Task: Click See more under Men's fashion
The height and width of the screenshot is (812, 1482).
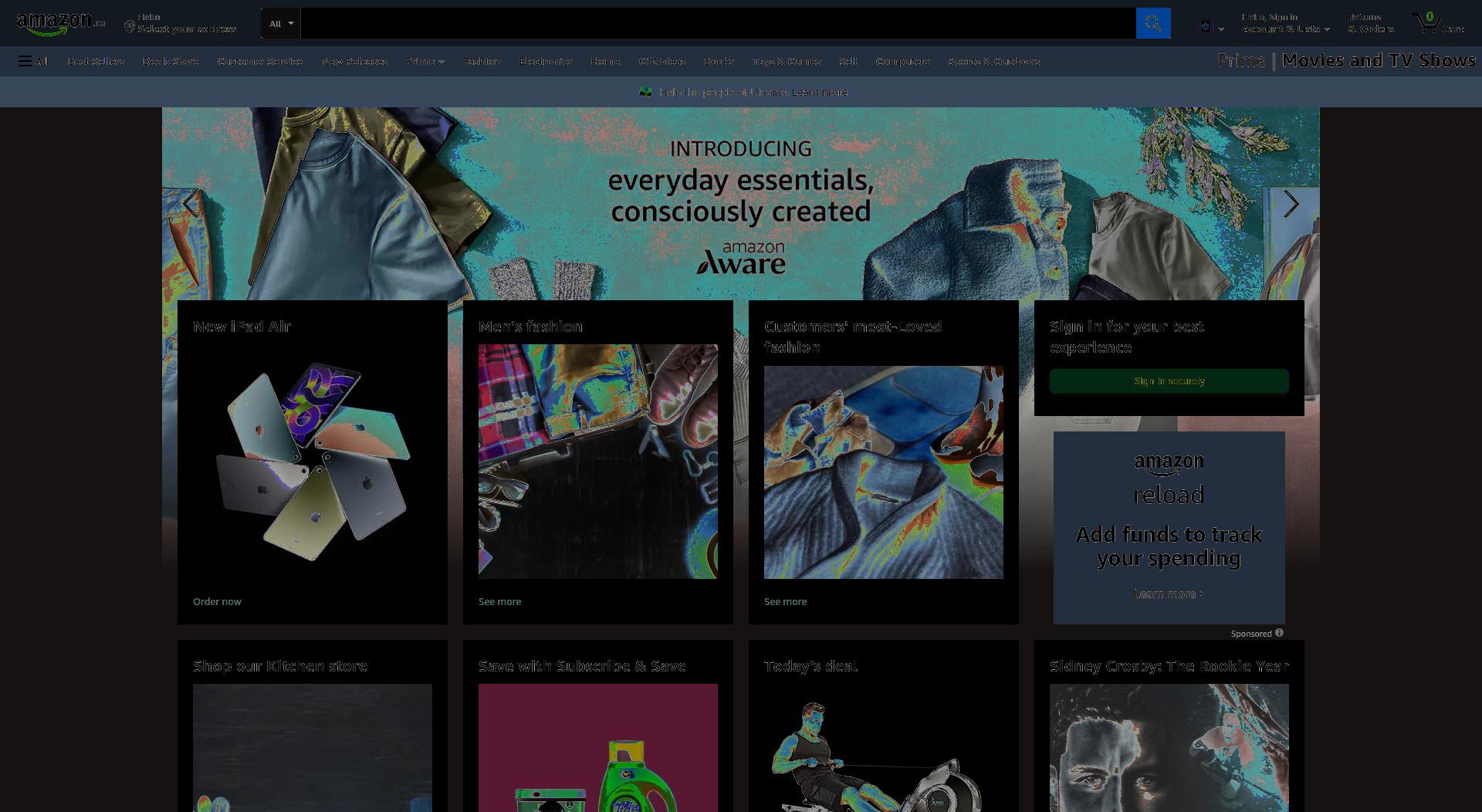Action: [499, 601]
